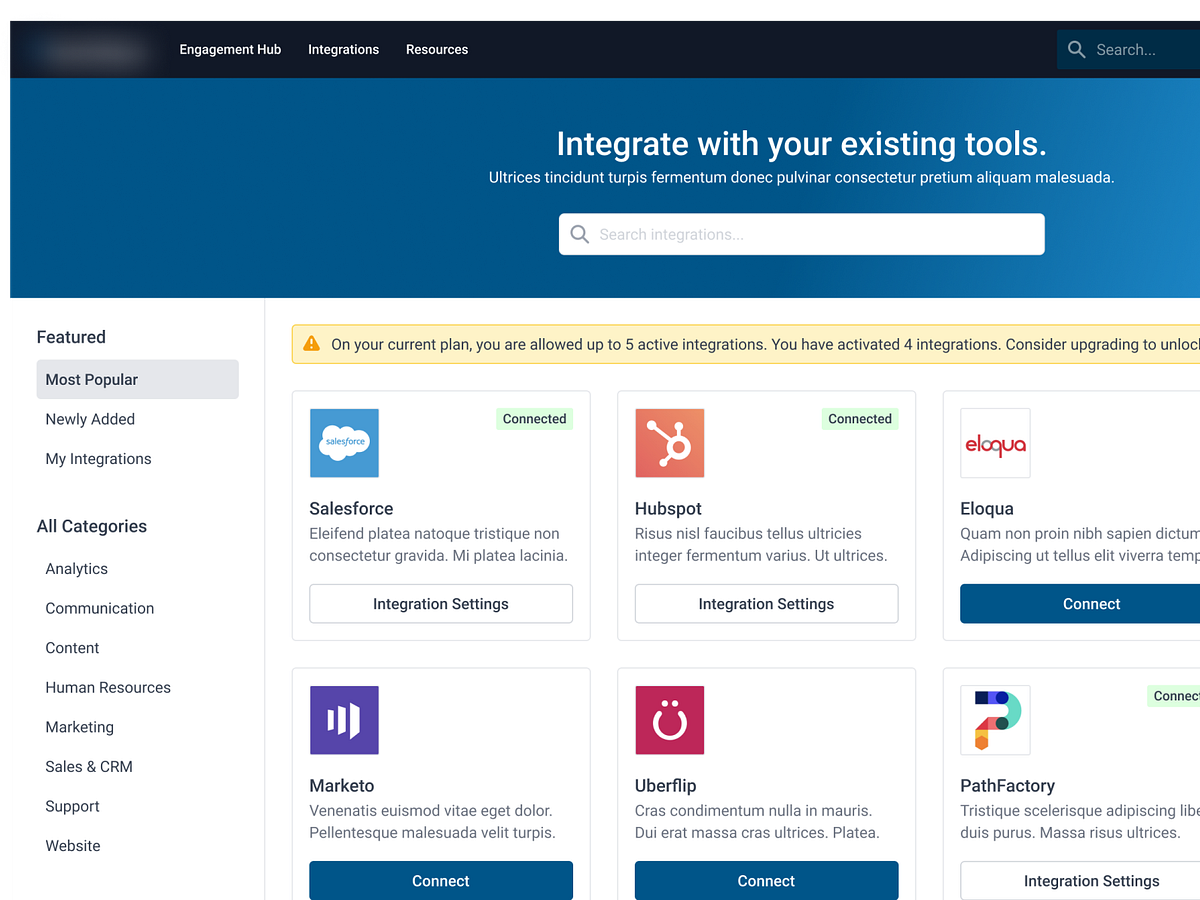Choose the Analytics category in the sidebar
Image resolution: width=1200 pixels, height=900 pixels.
tap(76, 568)
